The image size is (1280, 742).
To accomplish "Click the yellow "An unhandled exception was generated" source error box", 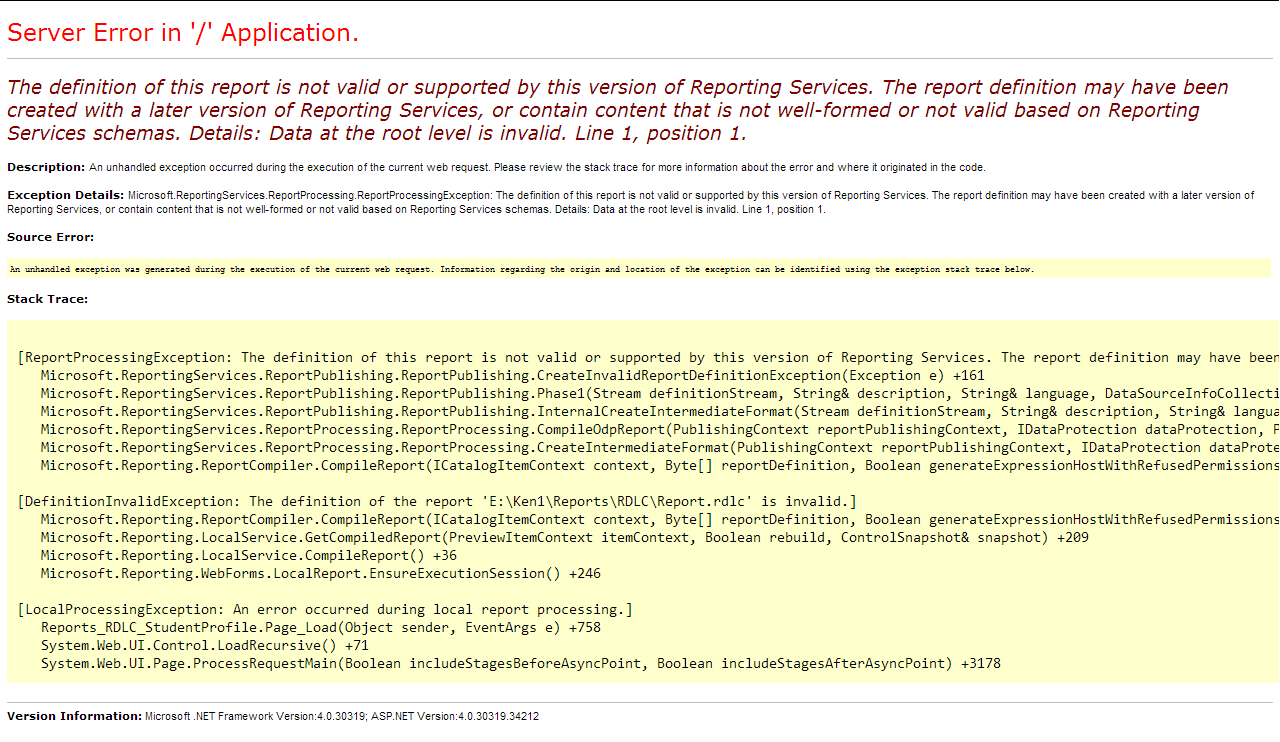I will (x=640, y=269).
